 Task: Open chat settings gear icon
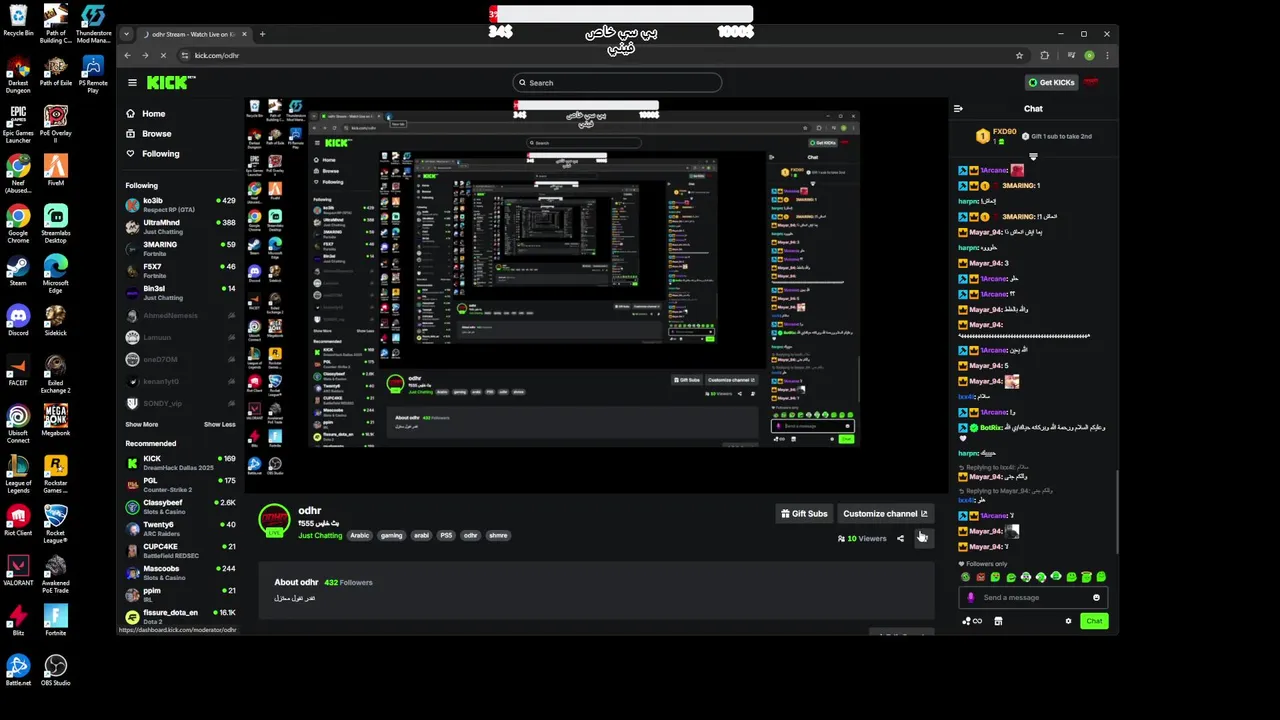(1068, 621)
